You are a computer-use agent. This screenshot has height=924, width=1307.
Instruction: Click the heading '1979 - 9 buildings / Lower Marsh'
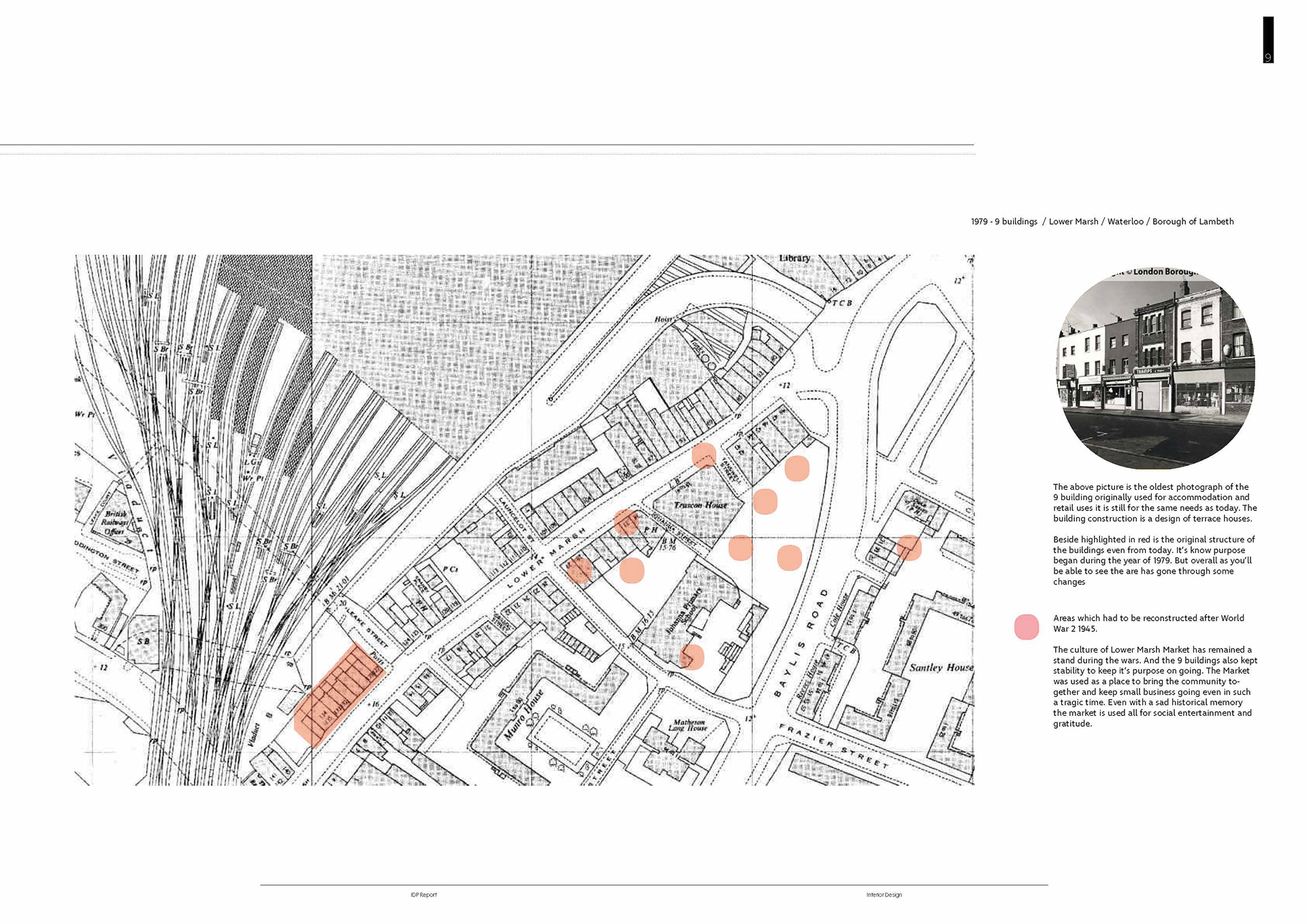[1102, 222]
